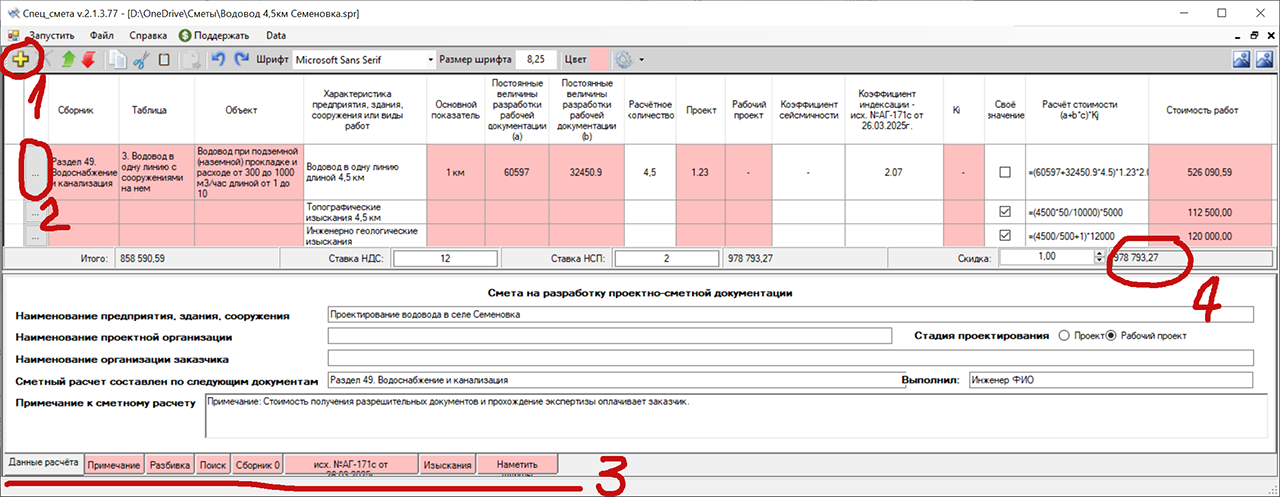Click the copy pages icon in toolbar
Image resolution: width=1280 pixels, height=497 pixels.
tap(117, 60)
